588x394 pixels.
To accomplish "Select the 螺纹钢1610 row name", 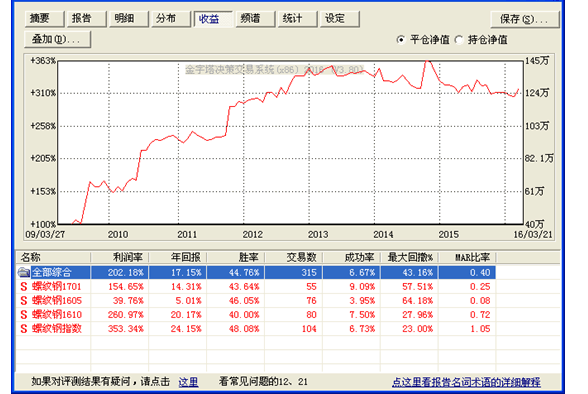I will coord(57,315).
